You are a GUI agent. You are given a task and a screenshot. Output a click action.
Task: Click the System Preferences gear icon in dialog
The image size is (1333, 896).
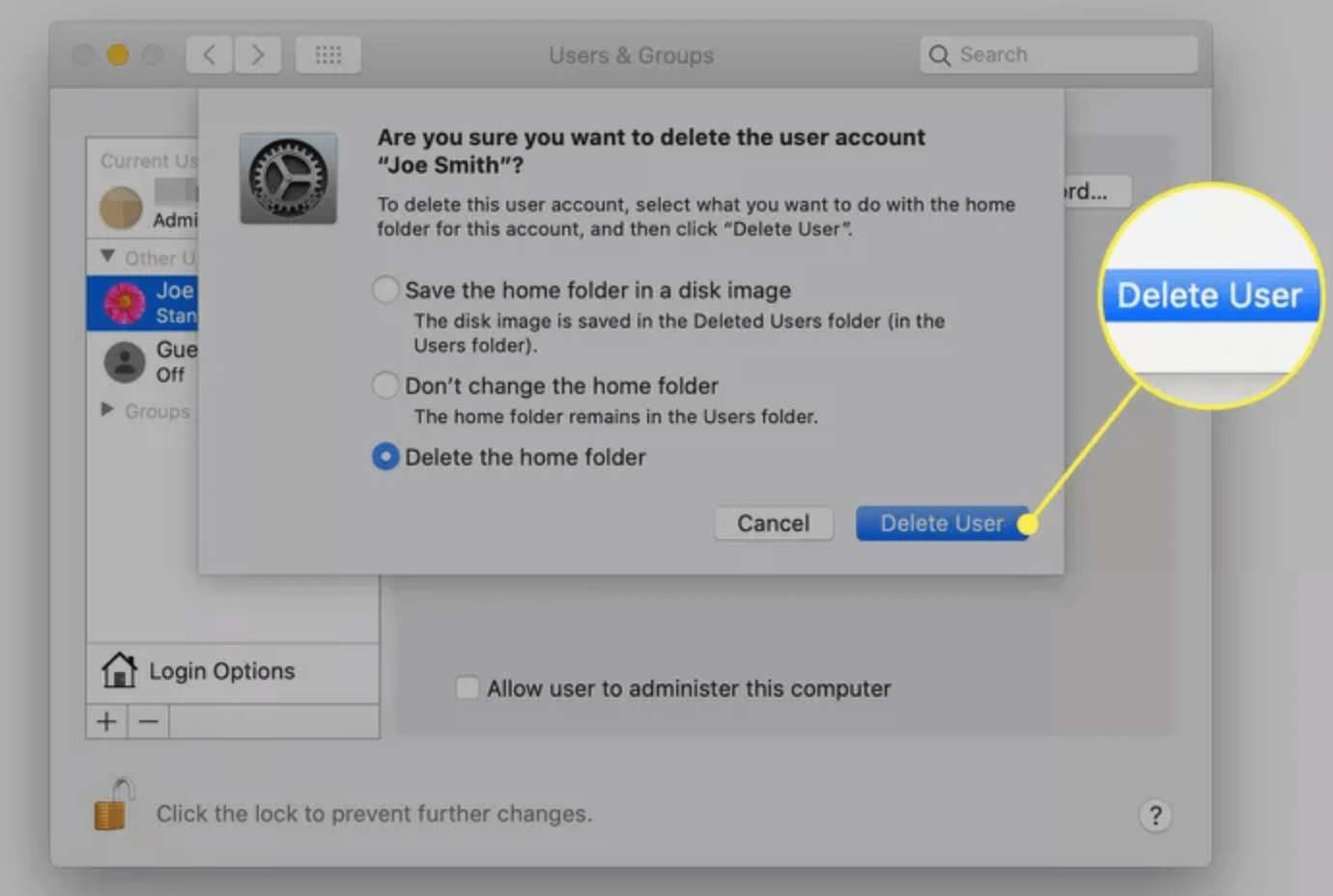point(288,178)
